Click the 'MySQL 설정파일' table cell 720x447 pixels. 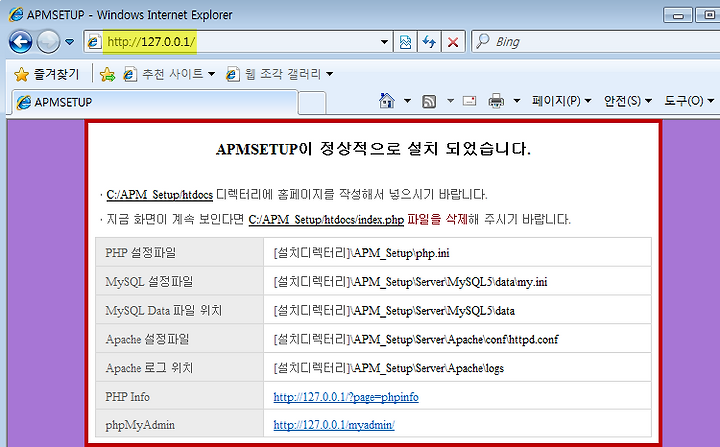180,281
